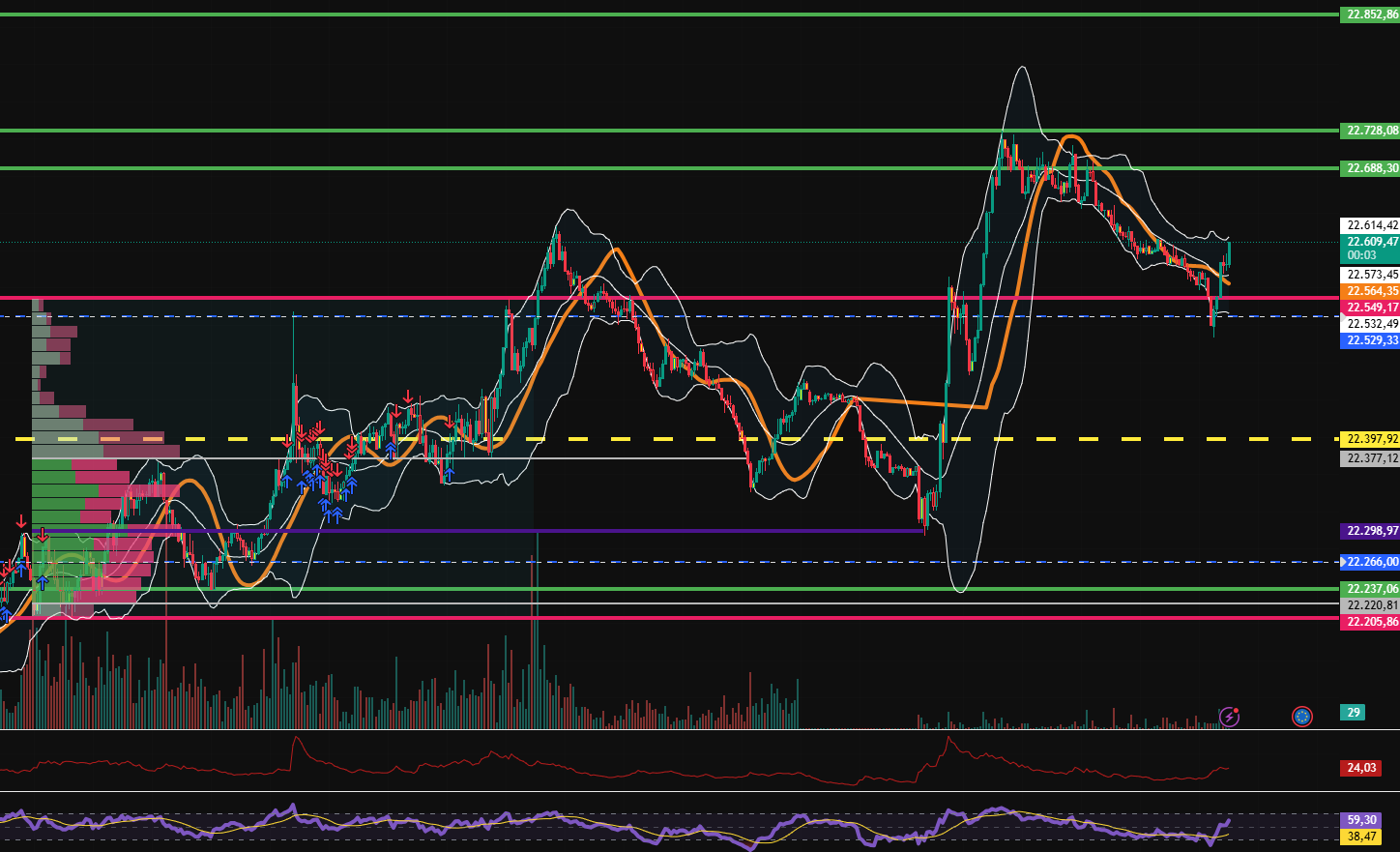Click the white 22.614,42 upper band label
The image size is (1400, 852).
pyautogui.click(x=1371, y=225)
